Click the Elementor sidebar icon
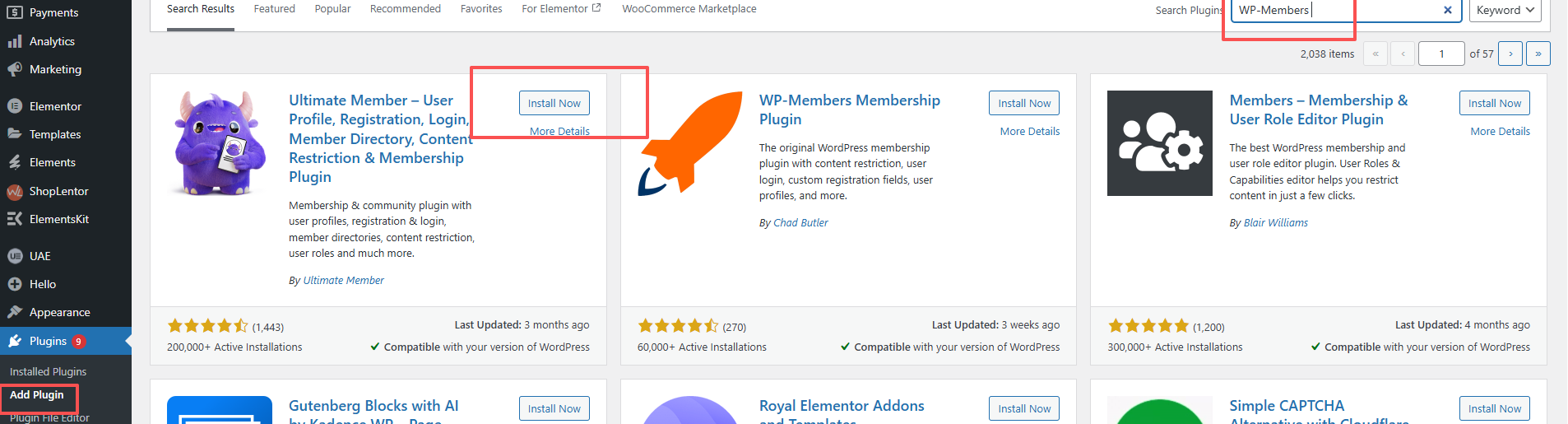 15,106
